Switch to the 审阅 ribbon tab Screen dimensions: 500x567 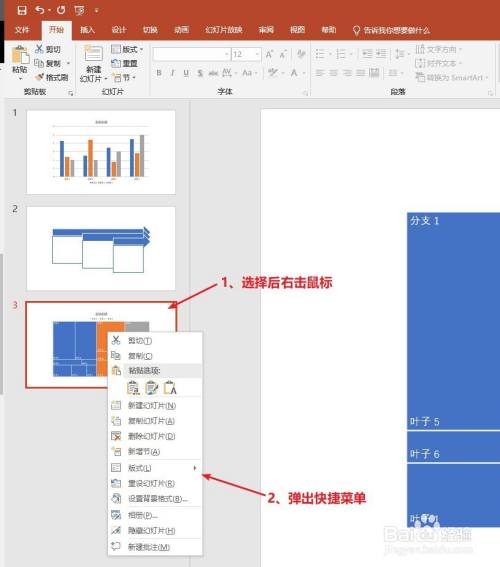click(266, 30)
